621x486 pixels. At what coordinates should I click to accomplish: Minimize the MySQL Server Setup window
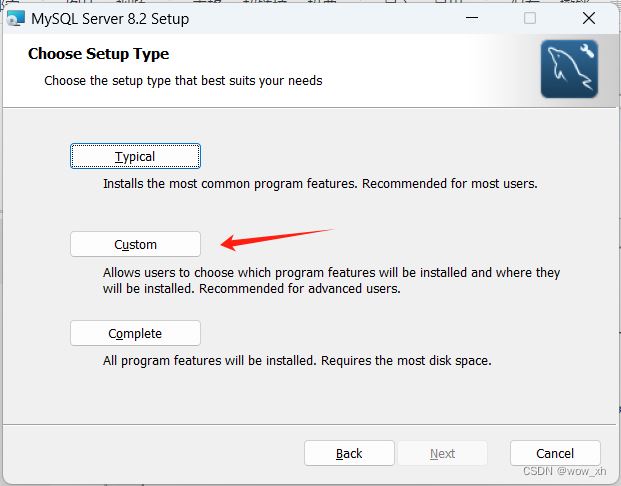tap(472, 18)
